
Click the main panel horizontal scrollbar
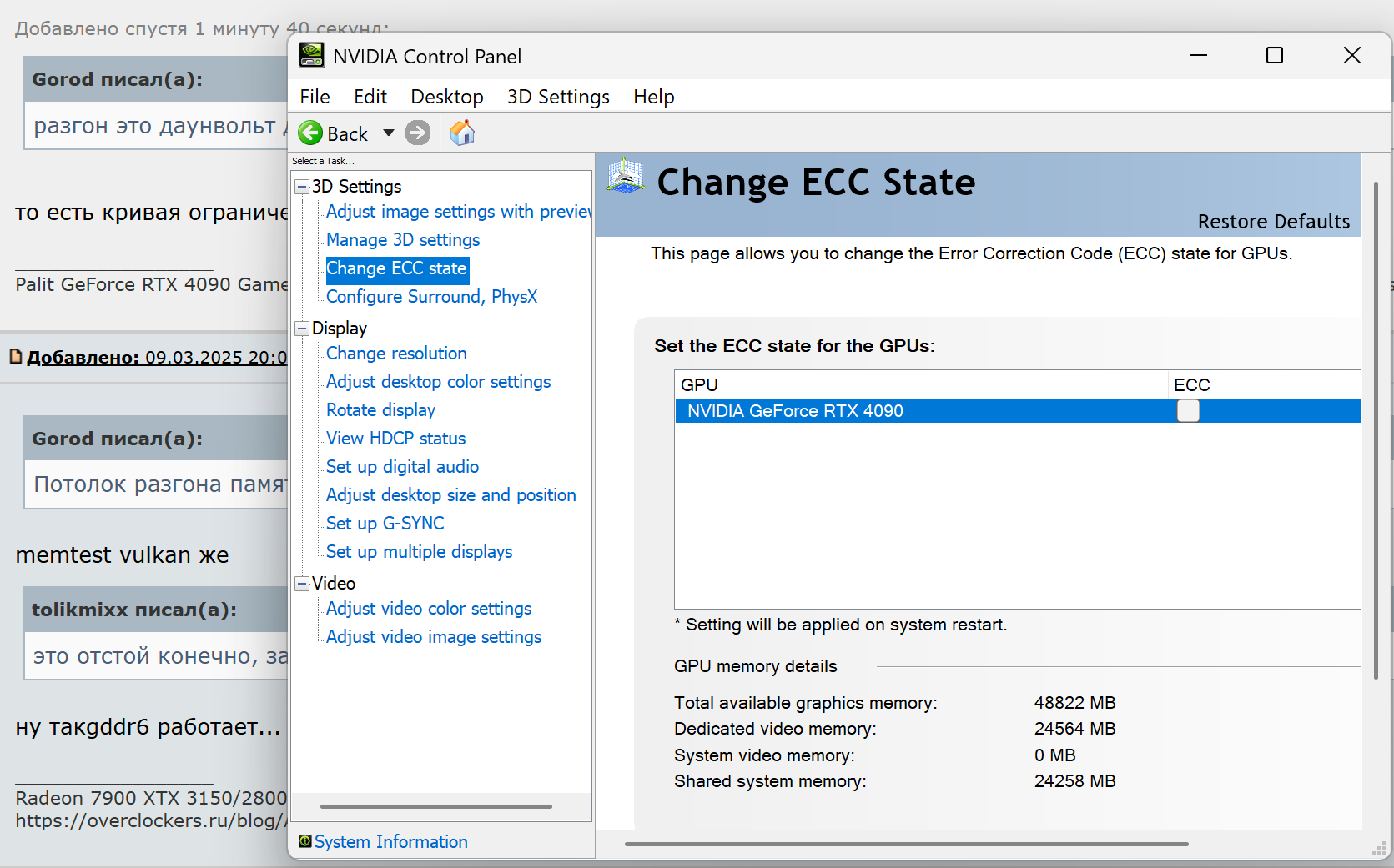coord(907,844)
